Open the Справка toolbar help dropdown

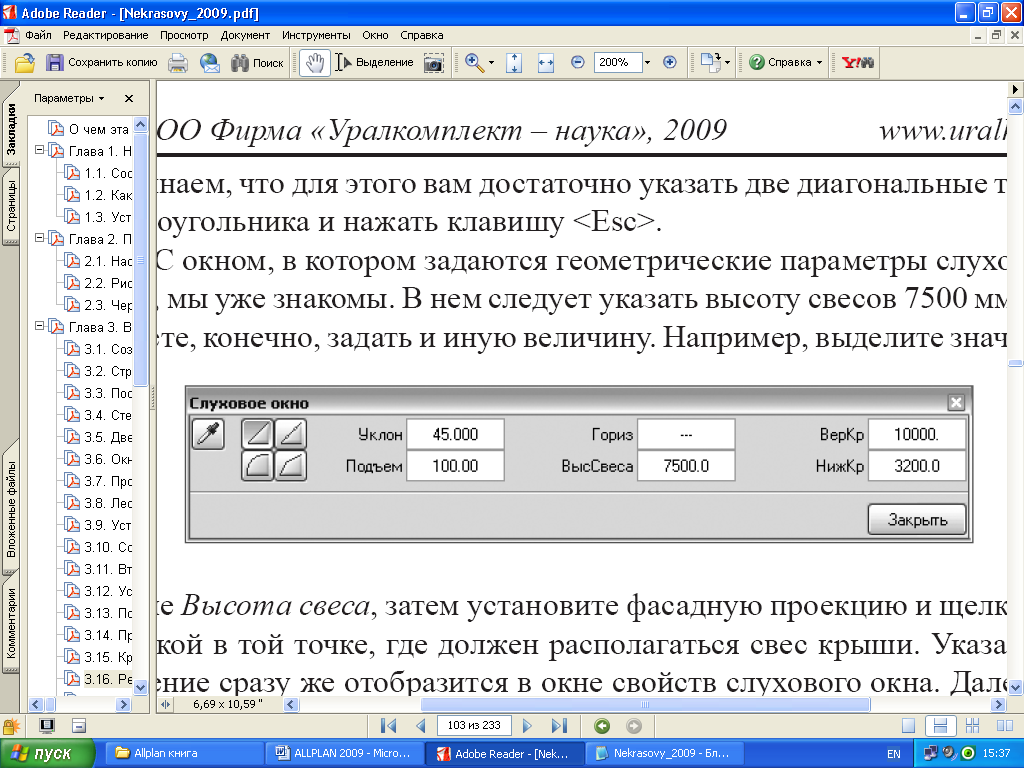point(786,63)
